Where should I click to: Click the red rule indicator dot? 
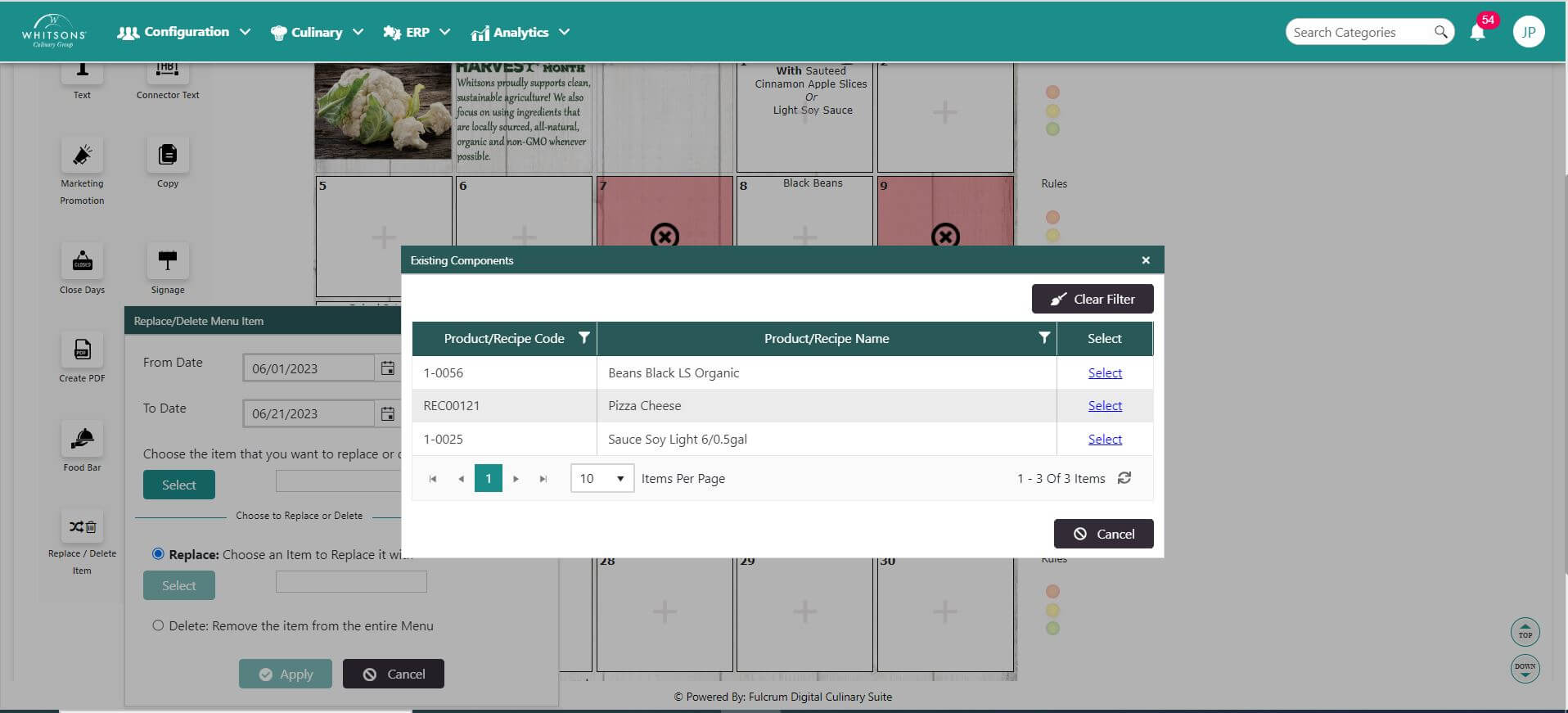coord(1052,93)
